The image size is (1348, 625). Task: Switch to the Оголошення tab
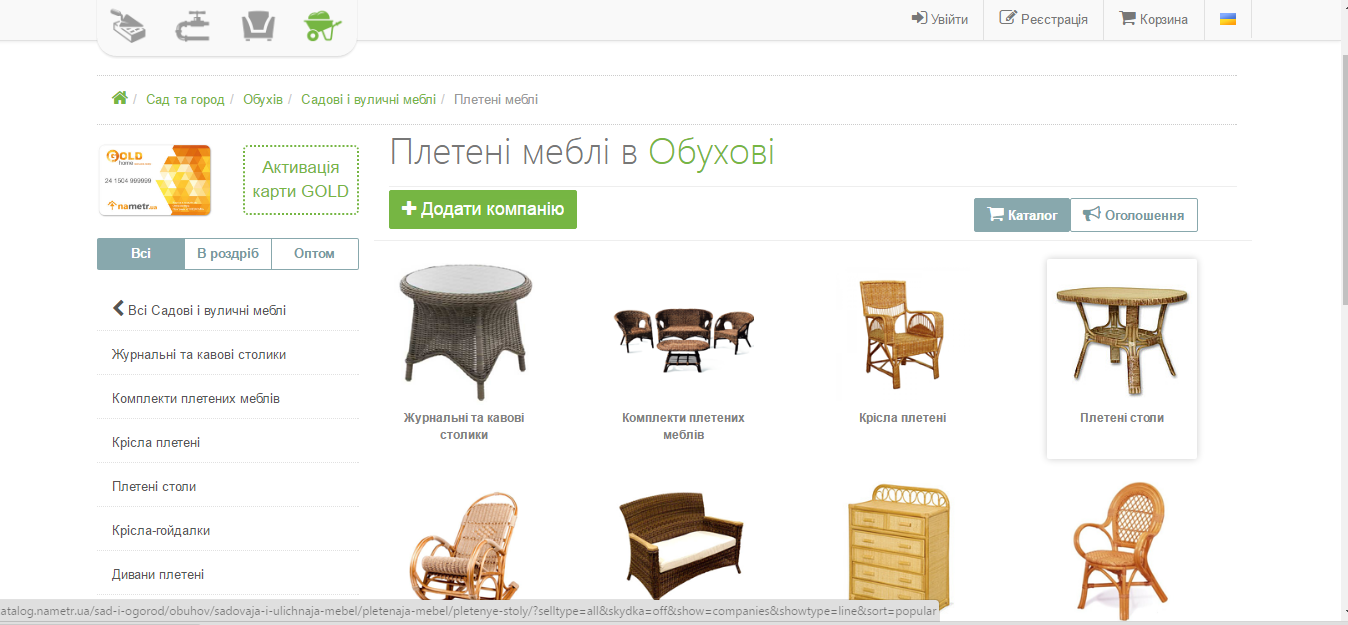1134,215
